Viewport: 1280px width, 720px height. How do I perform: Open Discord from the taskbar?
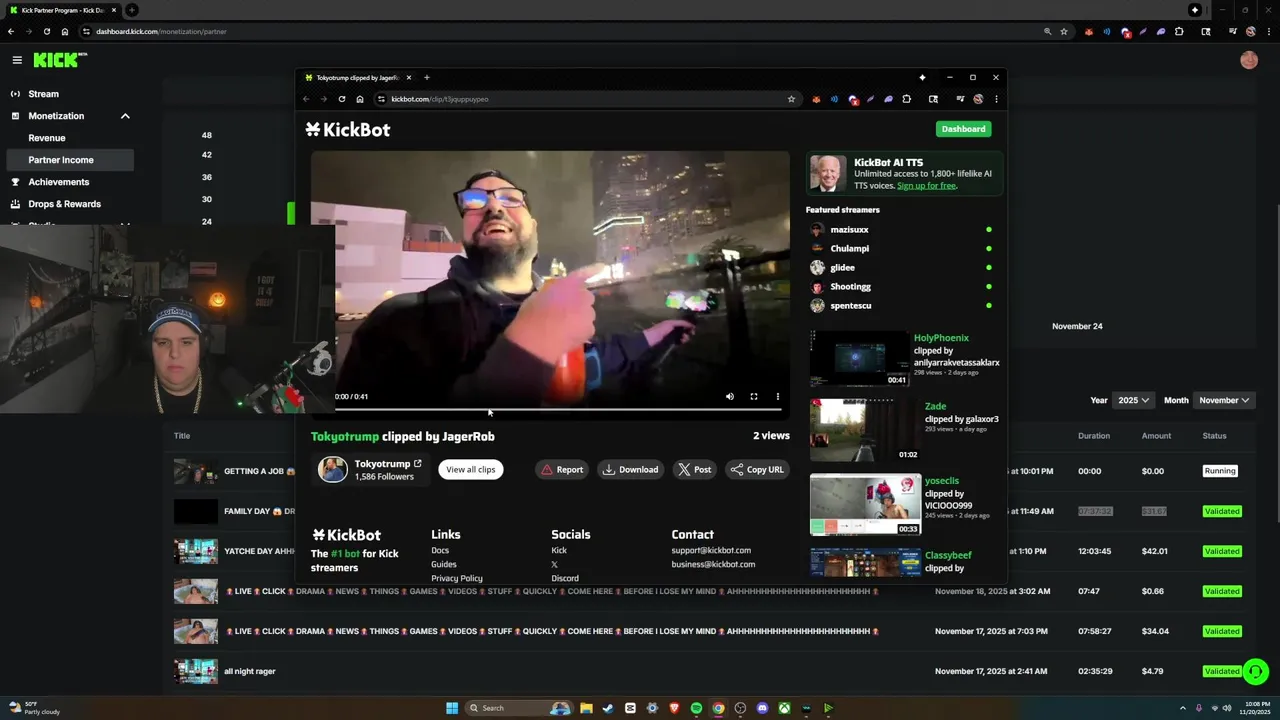point(762,708)
